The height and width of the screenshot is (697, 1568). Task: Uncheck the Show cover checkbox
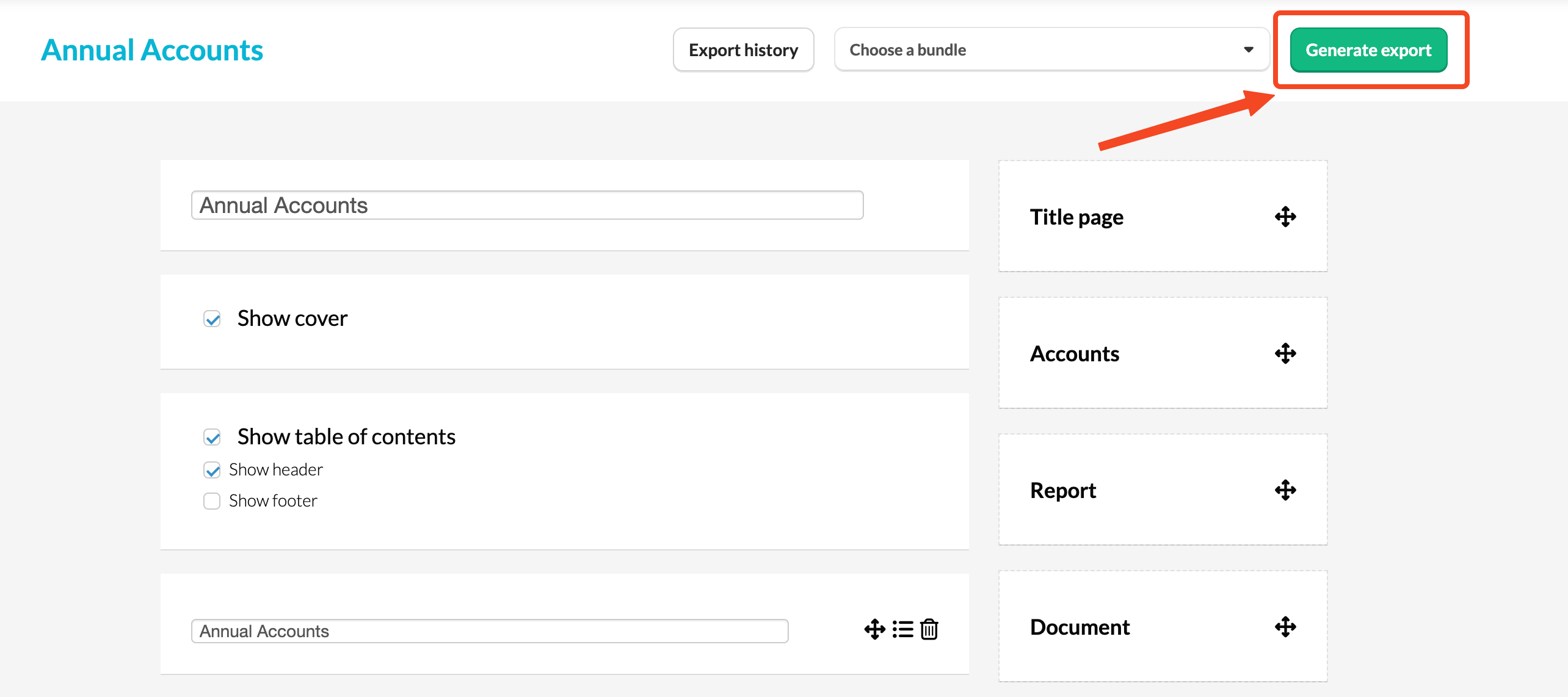pyautogui.click(x=212, y=319)
